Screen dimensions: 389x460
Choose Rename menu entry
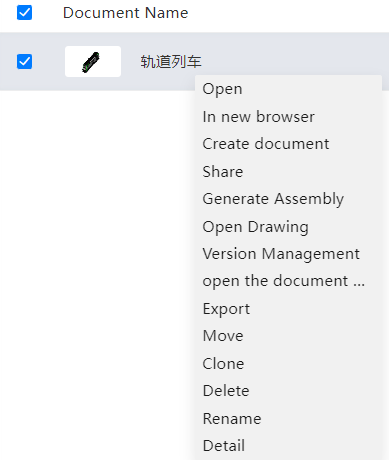pyautogui.click(x=232, y=419)
